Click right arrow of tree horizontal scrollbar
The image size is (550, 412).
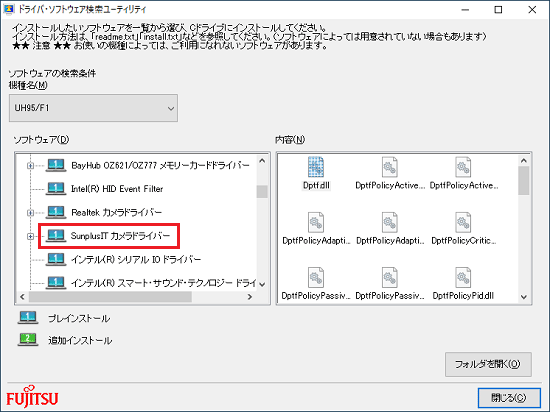coord(250,297)
